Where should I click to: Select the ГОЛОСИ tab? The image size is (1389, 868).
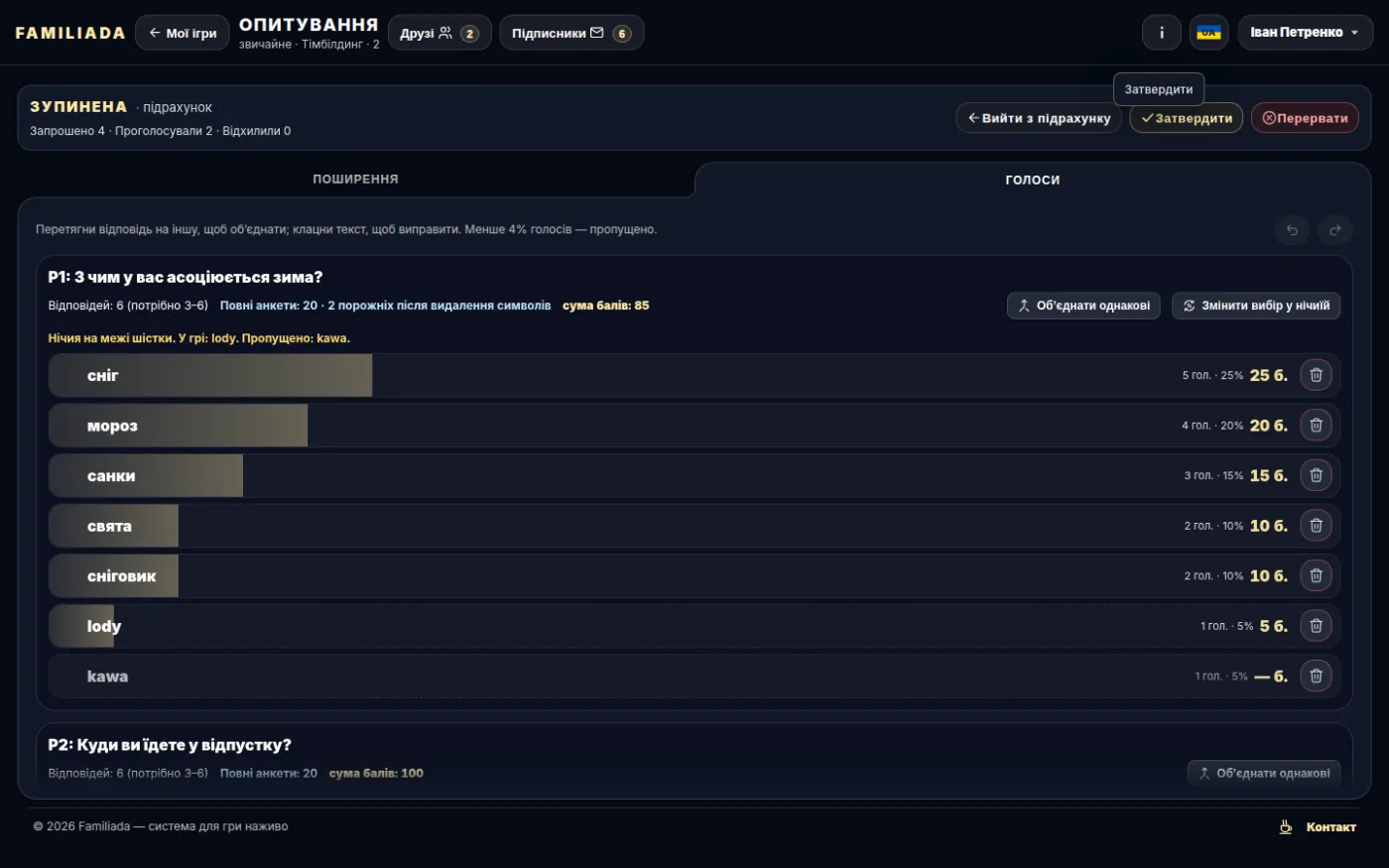(1033, 180)
